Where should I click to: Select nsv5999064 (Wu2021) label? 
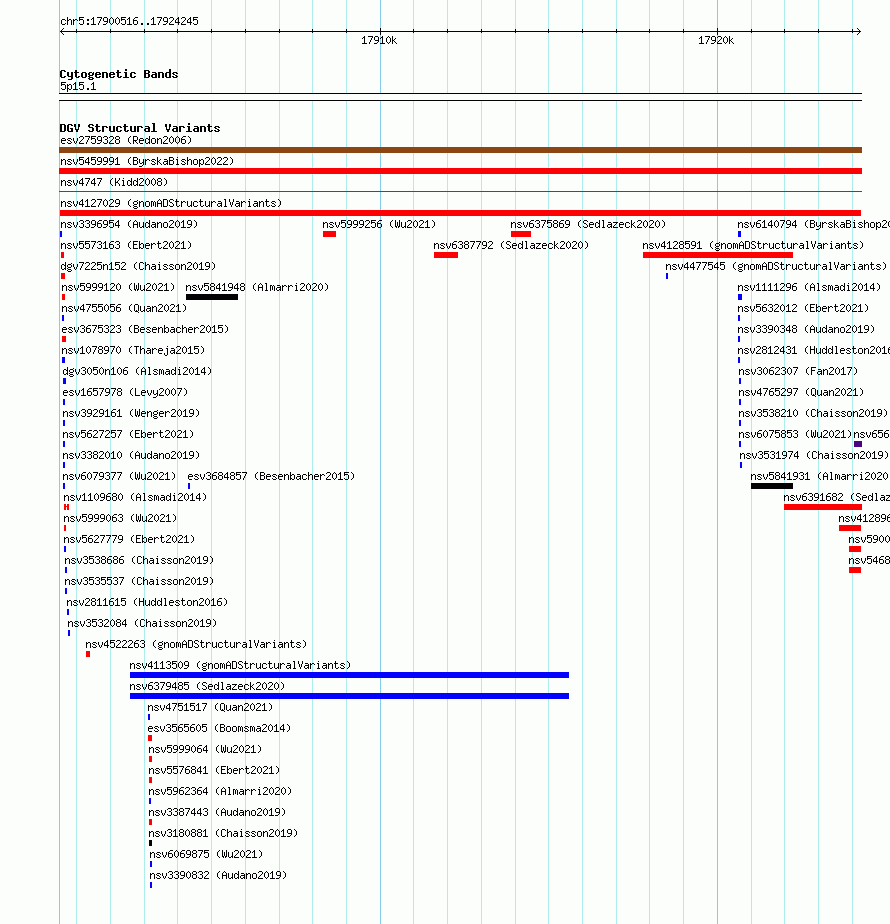(x=205, y=750)
